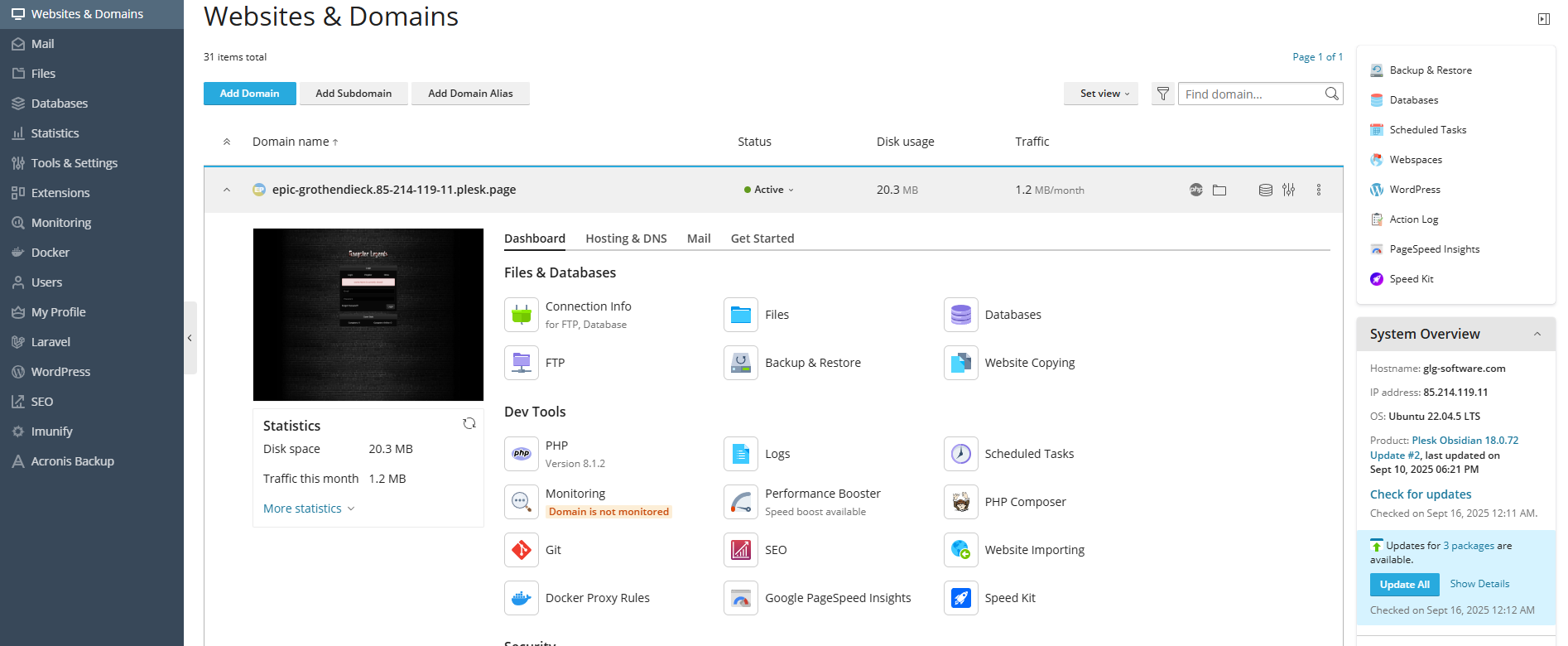Open Performance Booster tool
1568x646 pixels.
741,502
